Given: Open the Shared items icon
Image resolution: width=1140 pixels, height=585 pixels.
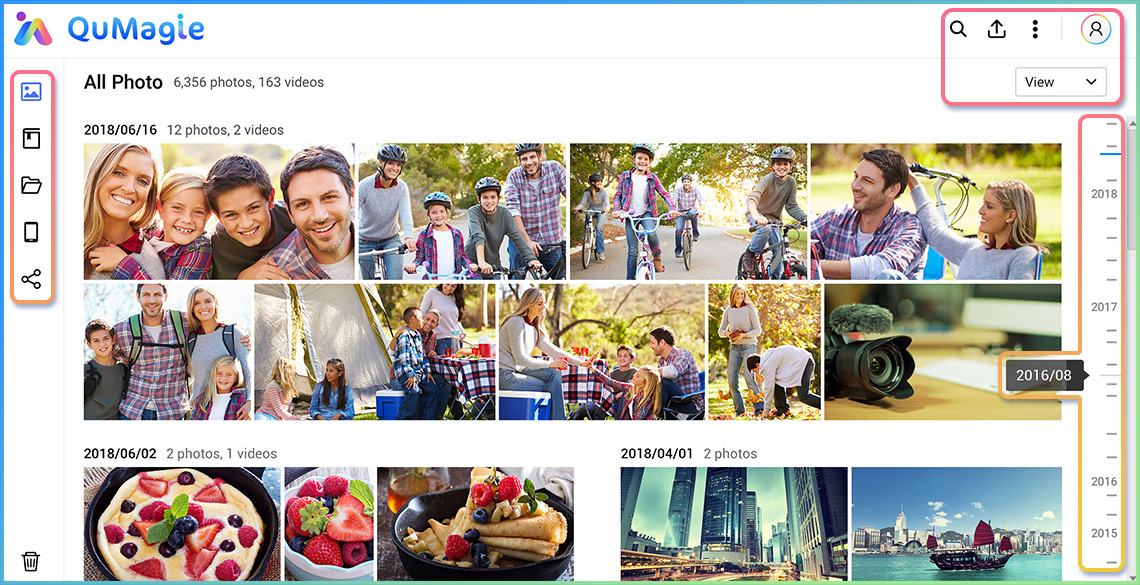Looking at the screenshot, I should coord(31,279).
